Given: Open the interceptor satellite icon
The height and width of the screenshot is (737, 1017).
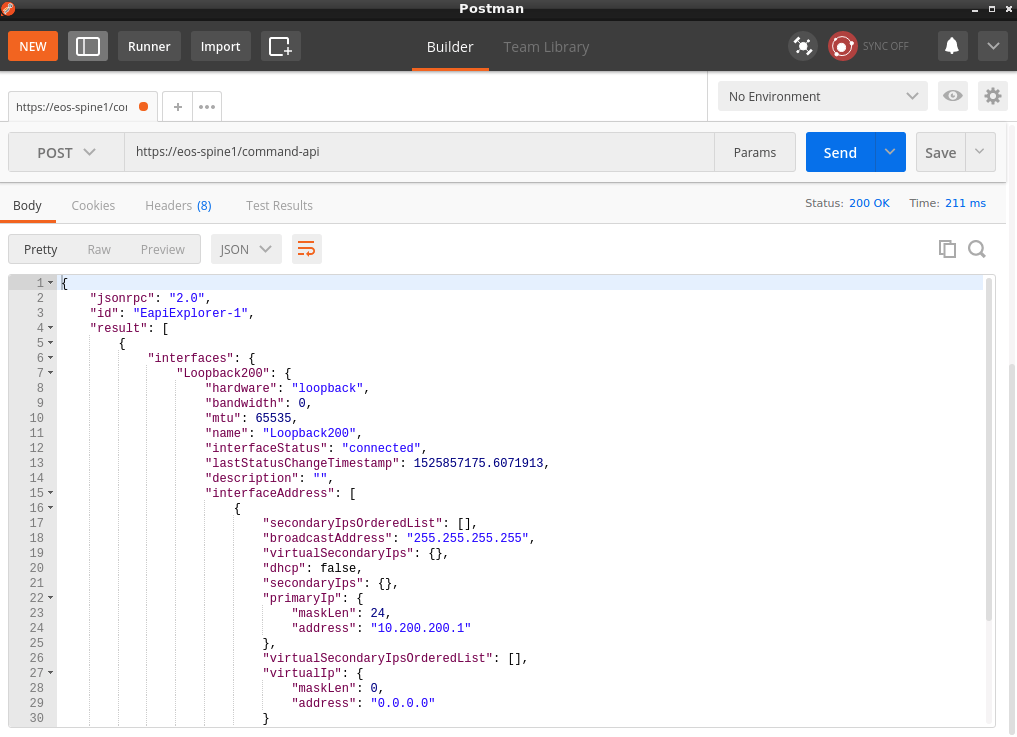Looking at the screenshot, I should point(802,46).
